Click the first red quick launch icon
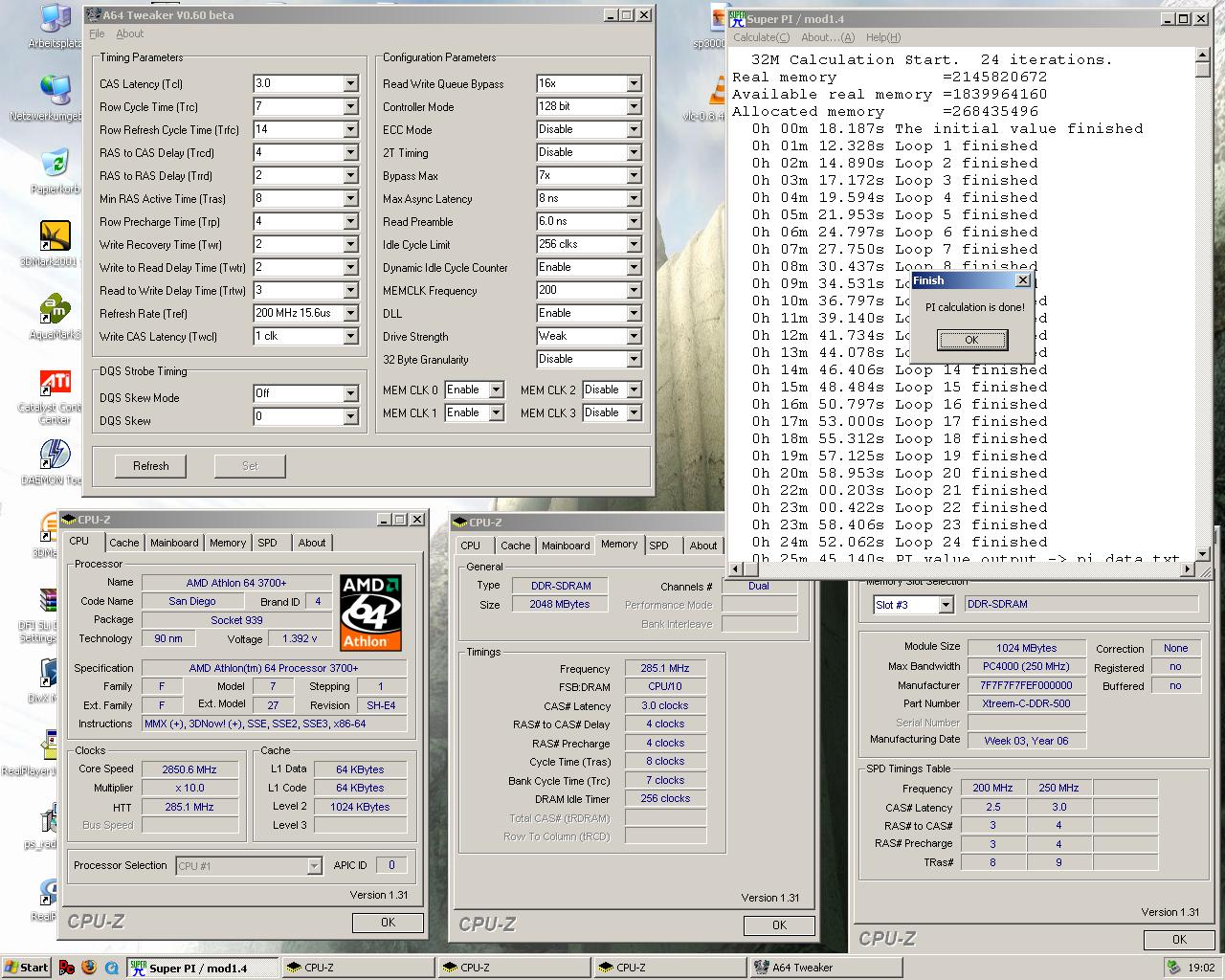Viewport: 1225px width, 980px height. pyautogui.click(x=67, y=968)
